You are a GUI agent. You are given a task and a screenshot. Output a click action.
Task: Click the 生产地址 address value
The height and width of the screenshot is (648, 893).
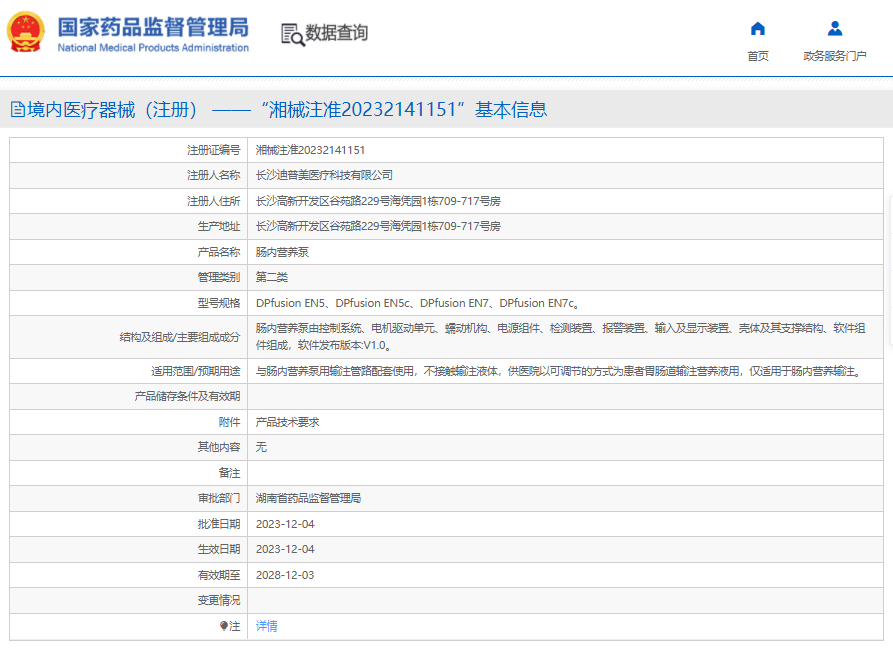378,226
